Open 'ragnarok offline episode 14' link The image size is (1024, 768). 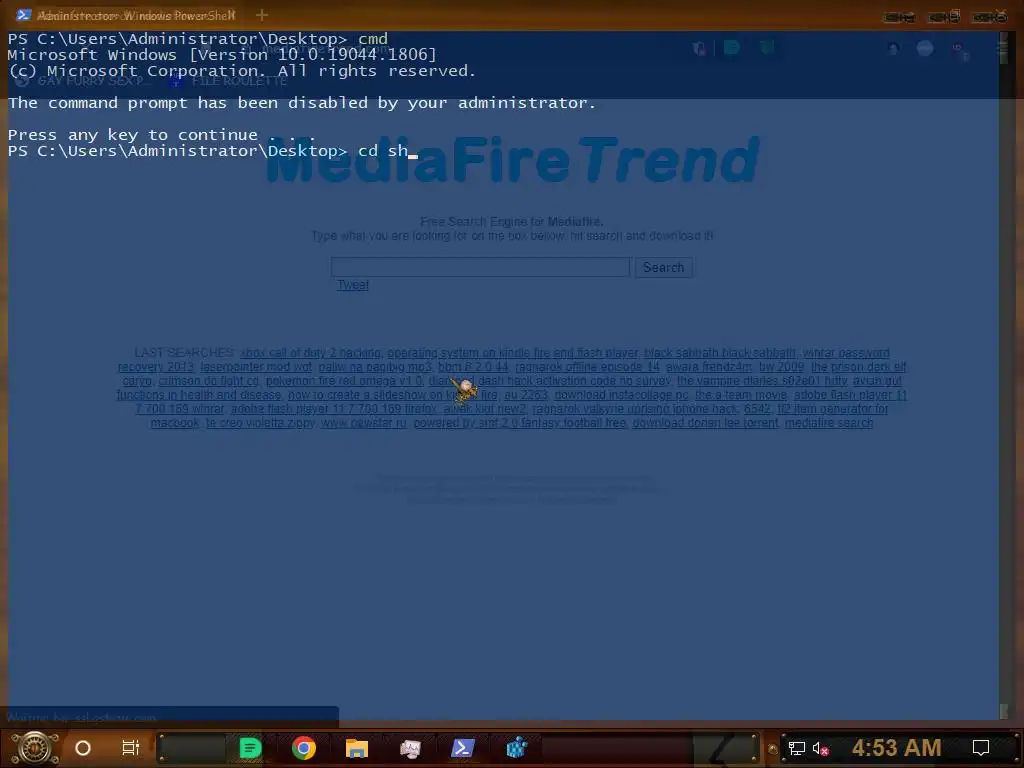(587, 367)
